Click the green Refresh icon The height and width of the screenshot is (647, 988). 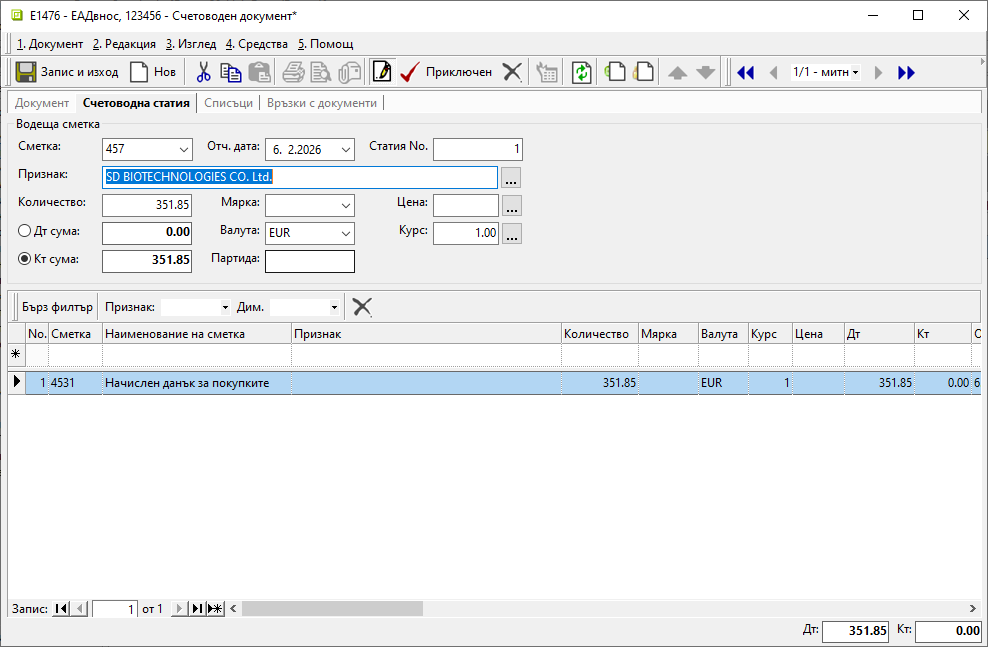point(581,72)
